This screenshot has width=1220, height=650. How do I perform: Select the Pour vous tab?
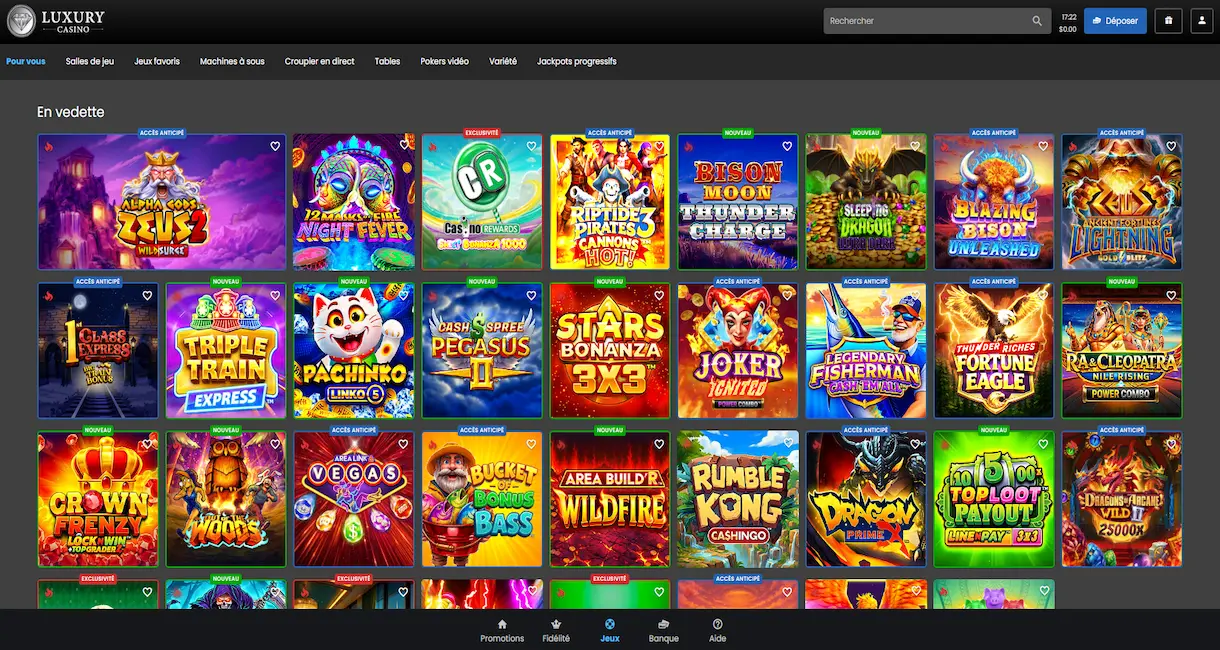[x=26, y=61]
